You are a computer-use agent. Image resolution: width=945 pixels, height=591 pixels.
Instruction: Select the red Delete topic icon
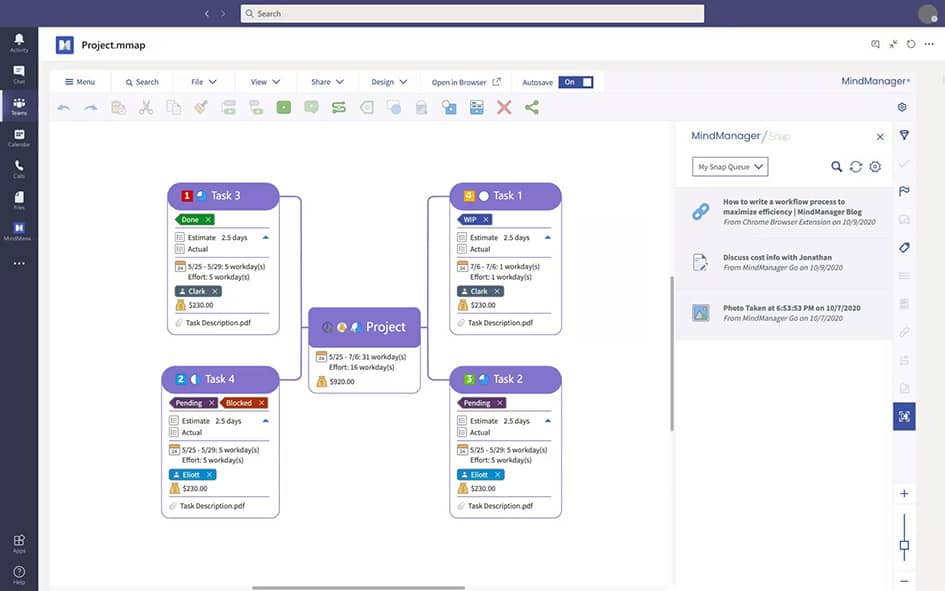pyautogui.click(x=502, y=106)
